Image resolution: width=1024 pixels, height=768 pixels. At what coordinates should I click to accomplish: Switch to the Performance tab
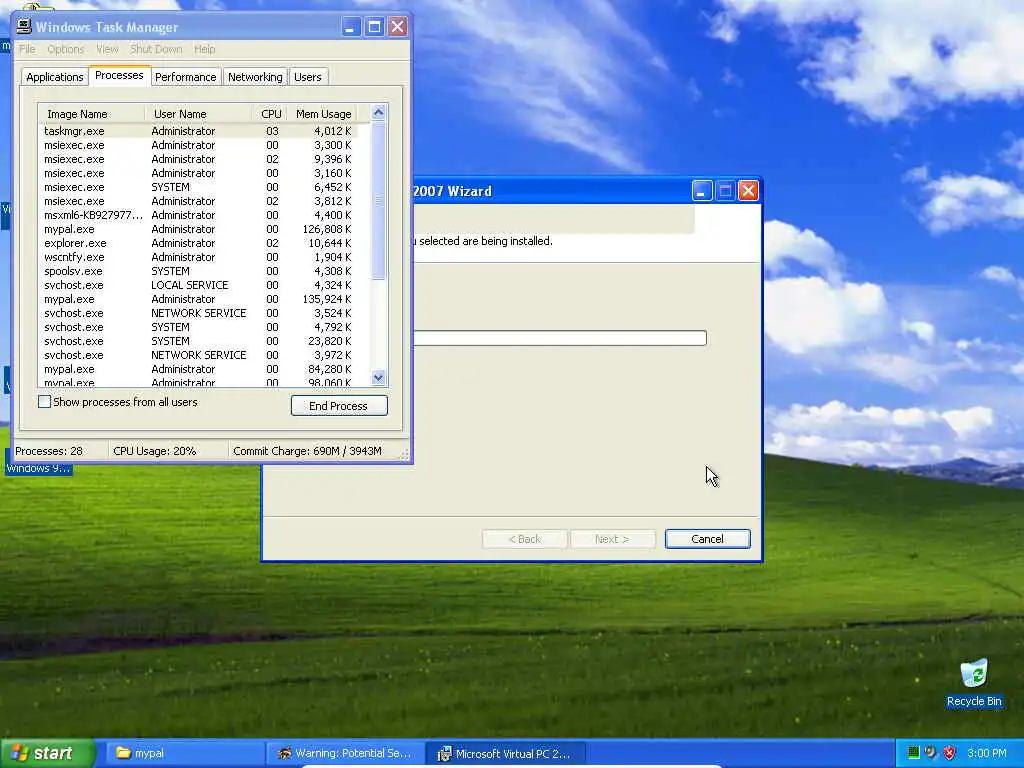coord(185,77)
